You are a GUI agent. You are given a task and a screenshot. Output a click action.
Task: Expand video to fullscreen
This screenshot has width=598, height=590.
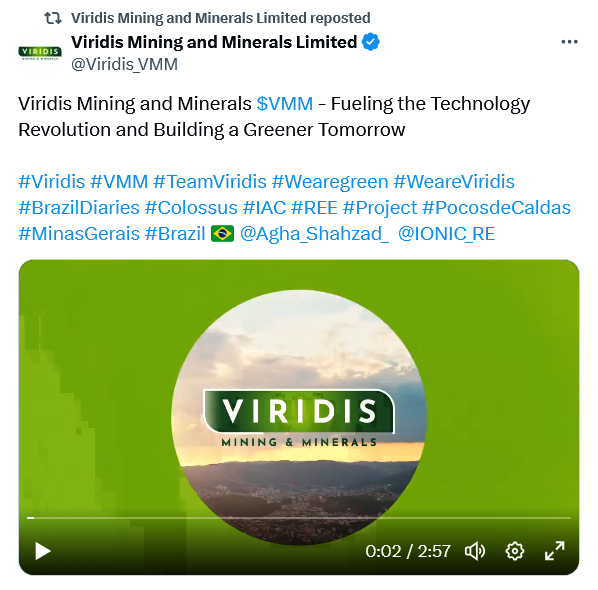[x=555, y=551]
